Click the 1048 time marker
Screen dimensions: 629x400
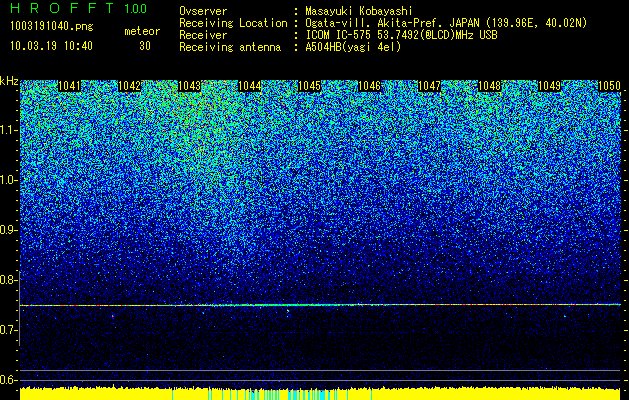[x=490, y=86]
